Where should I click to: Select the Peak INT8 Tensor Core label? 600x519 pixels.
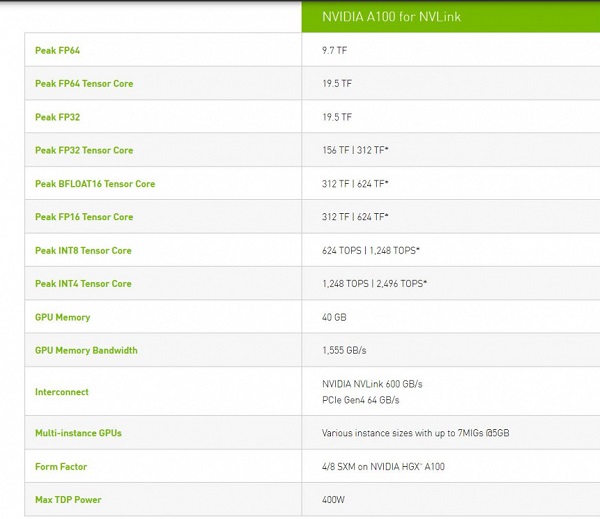[83, 251]
